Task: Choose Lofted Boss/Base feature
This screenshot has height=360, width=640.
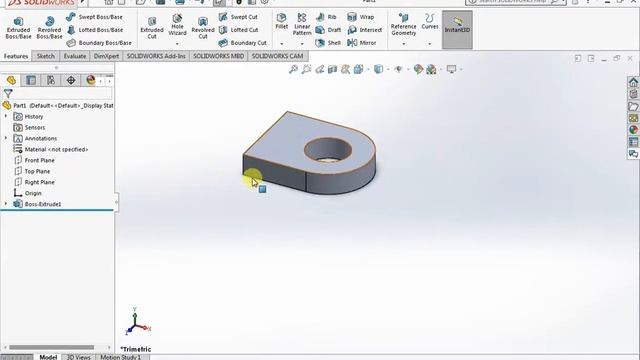Action: [x=95, y=30]
